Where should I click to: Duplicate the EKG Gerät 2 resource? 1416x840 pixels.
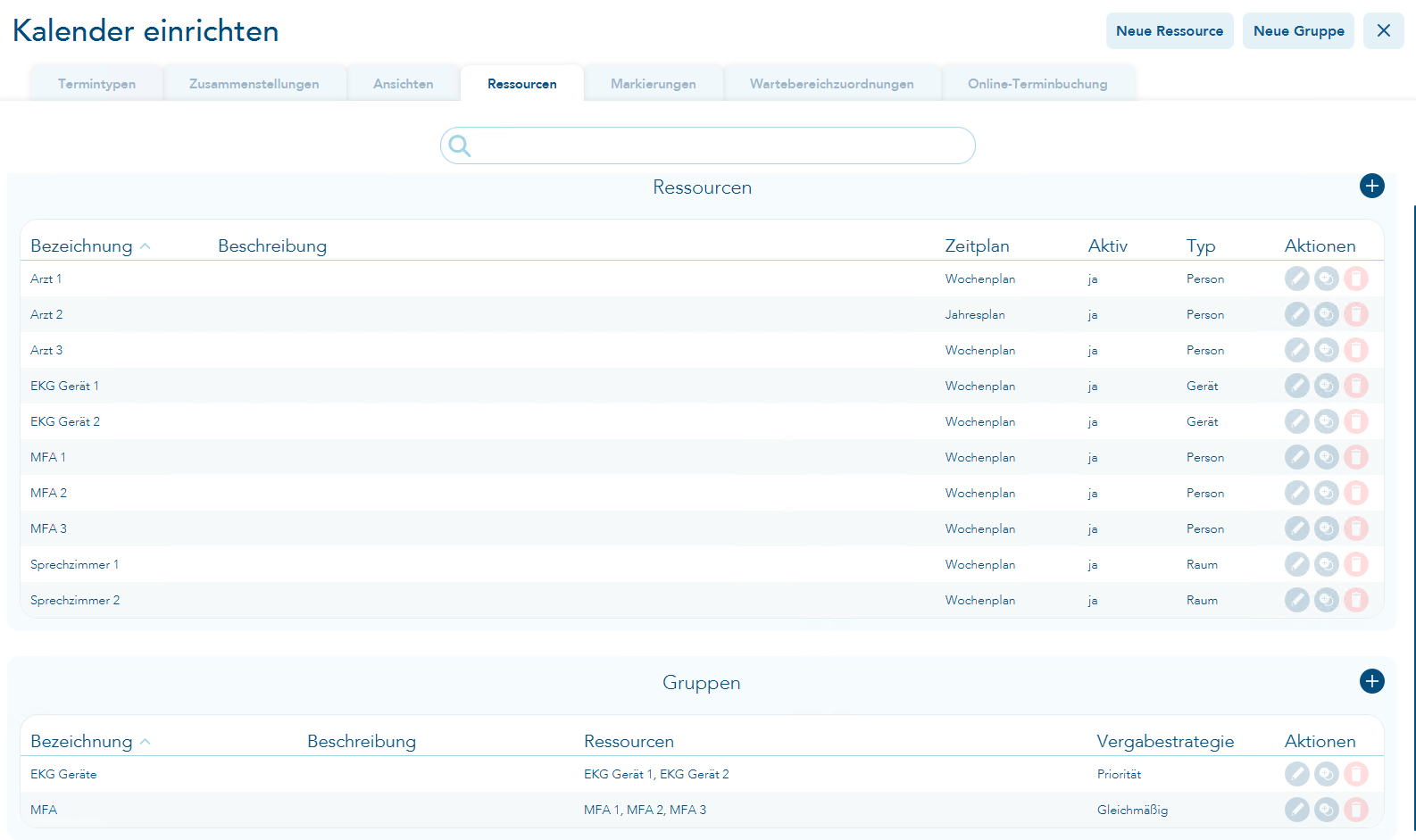click(1327, 421)
